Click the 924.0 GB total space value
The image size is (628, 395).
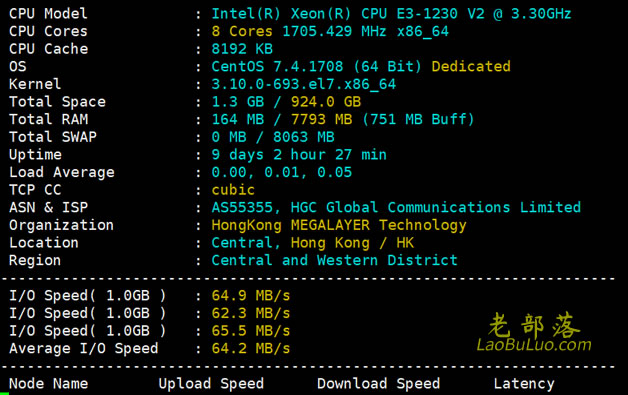pyautogui.click(x=326, y=102)
